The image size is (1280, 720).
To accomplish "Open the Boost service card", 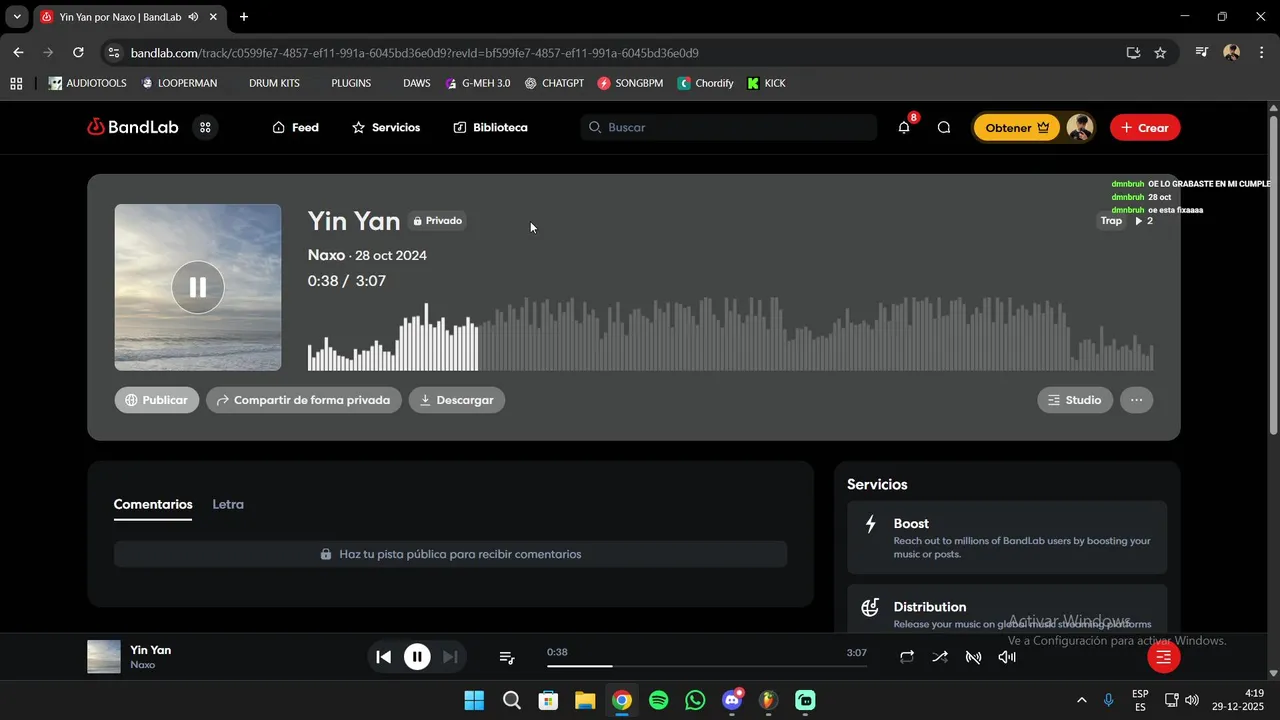I will click(x=1007, y=537).
